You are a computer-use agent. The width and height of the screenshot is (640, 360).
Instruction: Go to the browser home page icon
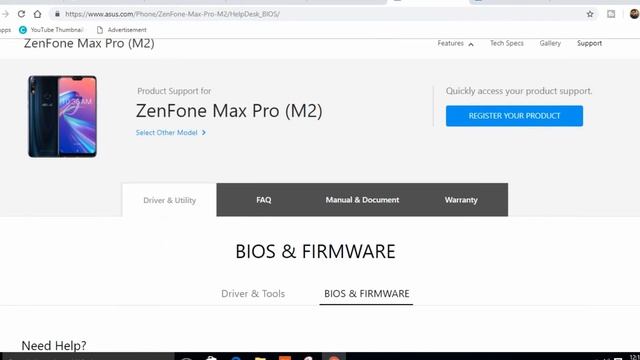38,14
